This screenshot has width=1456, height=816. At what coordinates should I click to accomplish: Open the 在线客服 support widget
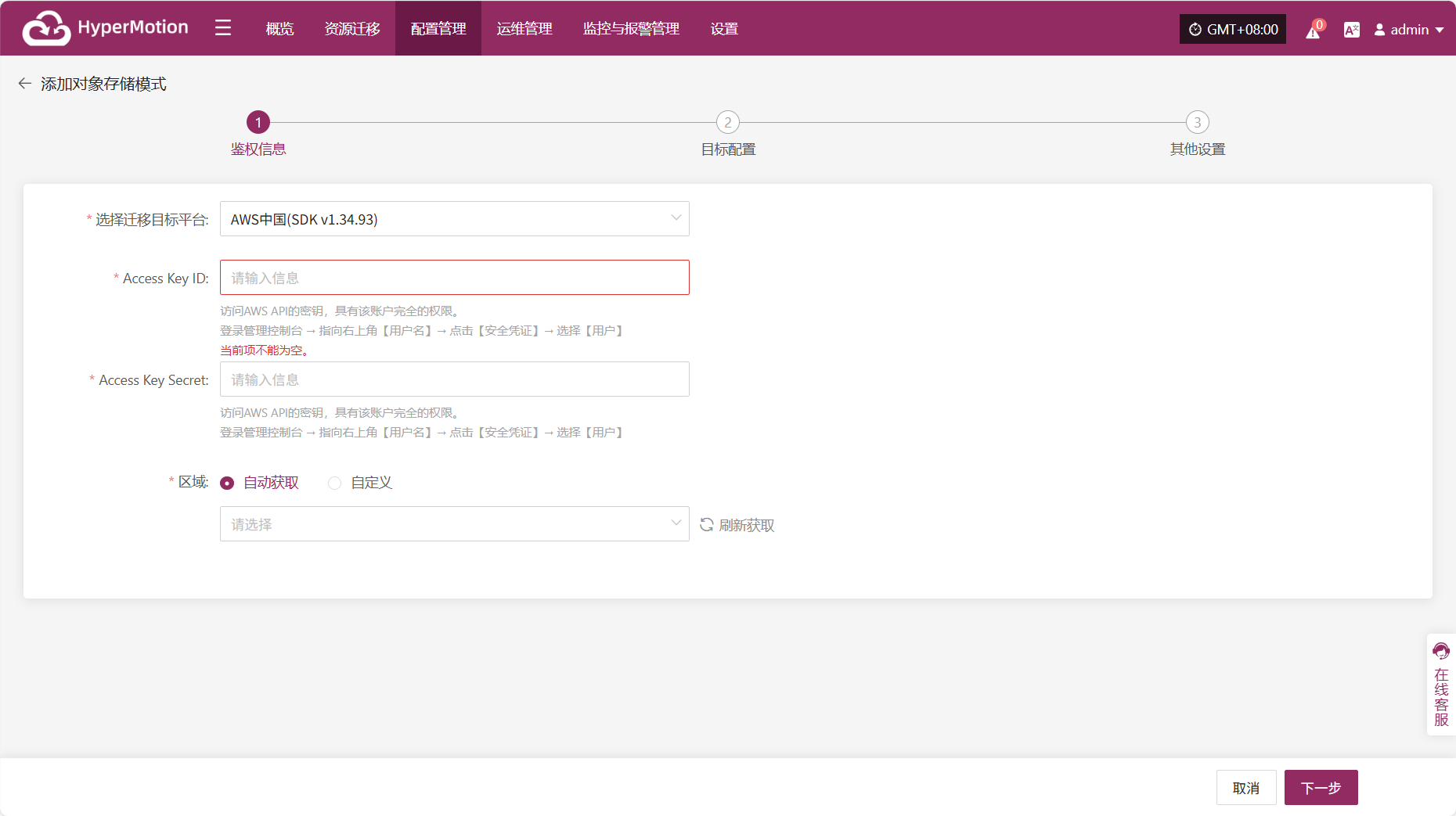point(1441,685)
